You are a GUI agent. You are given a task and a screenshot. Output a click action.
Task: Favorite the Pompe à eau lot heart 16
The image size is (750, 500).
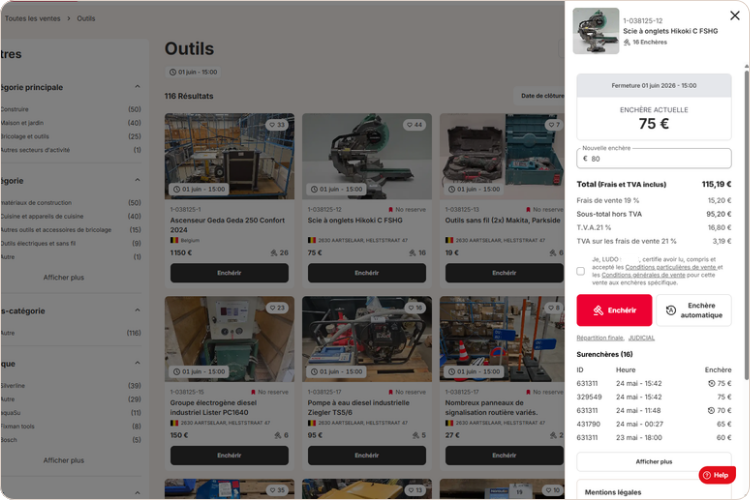(x=414, y=308)
